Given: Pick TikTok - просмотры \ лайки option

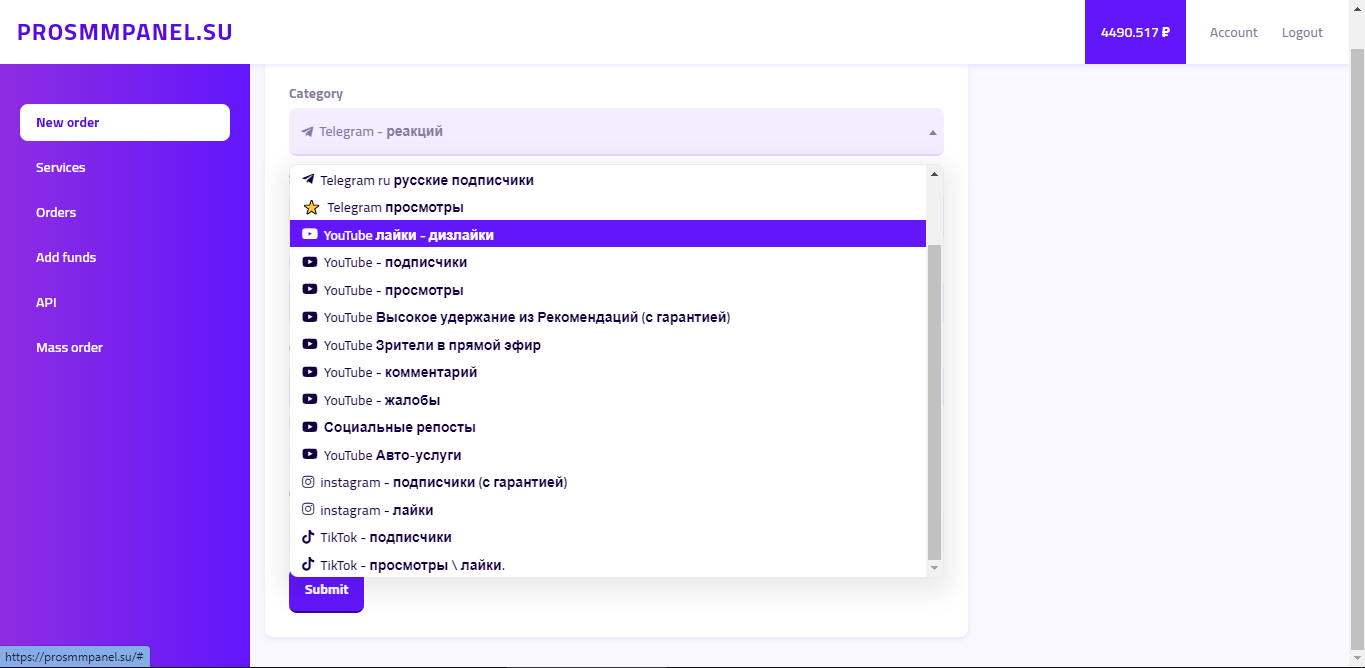Looking at the screenshot, I should click(x=608, y=565).
